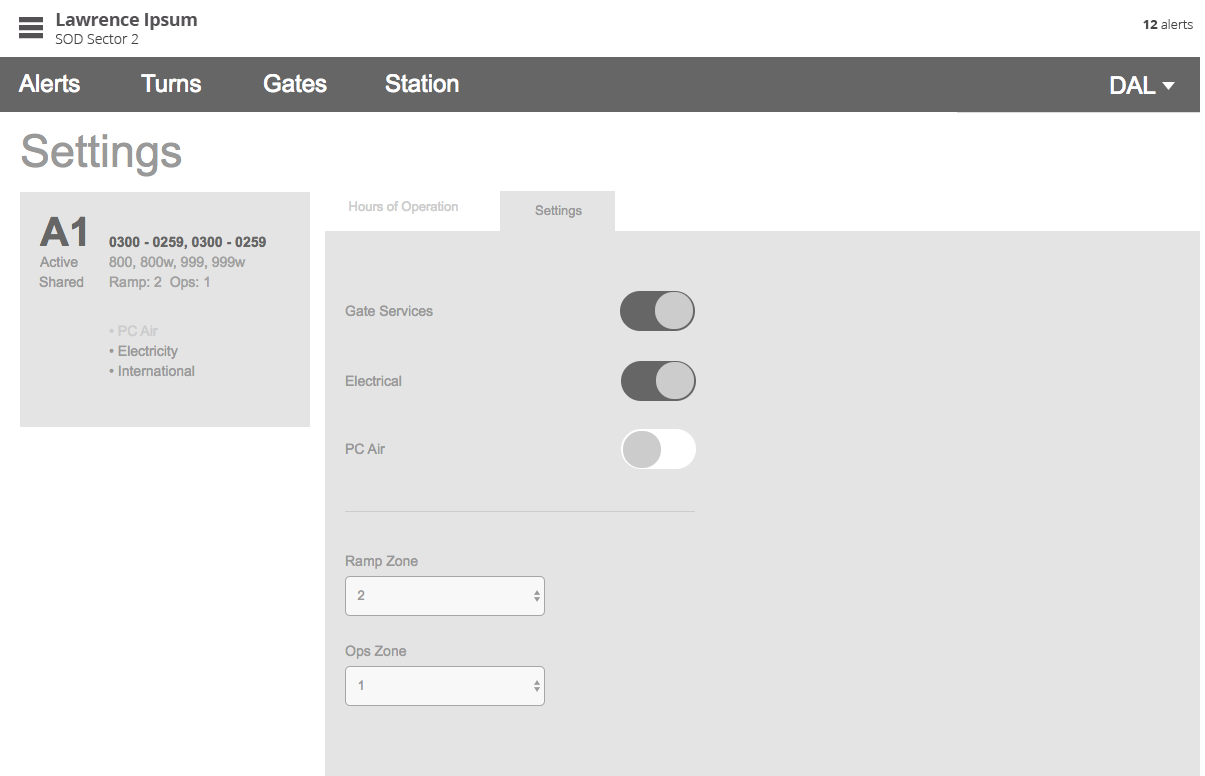Viewport: 1205px width, 776px height.
Task: Disable the Gate Services toggle
Action: [x=657, y=311]
